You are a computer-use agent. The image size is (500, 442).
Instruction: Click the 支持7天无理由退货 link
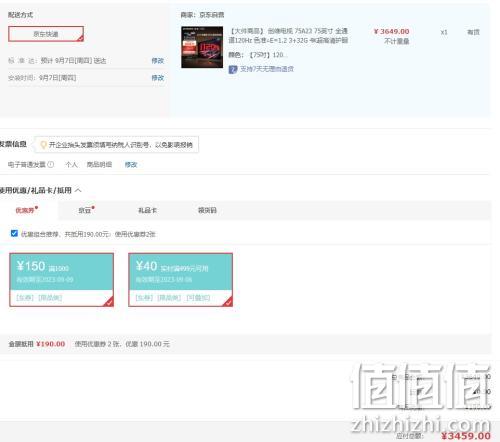coord(267,69)
